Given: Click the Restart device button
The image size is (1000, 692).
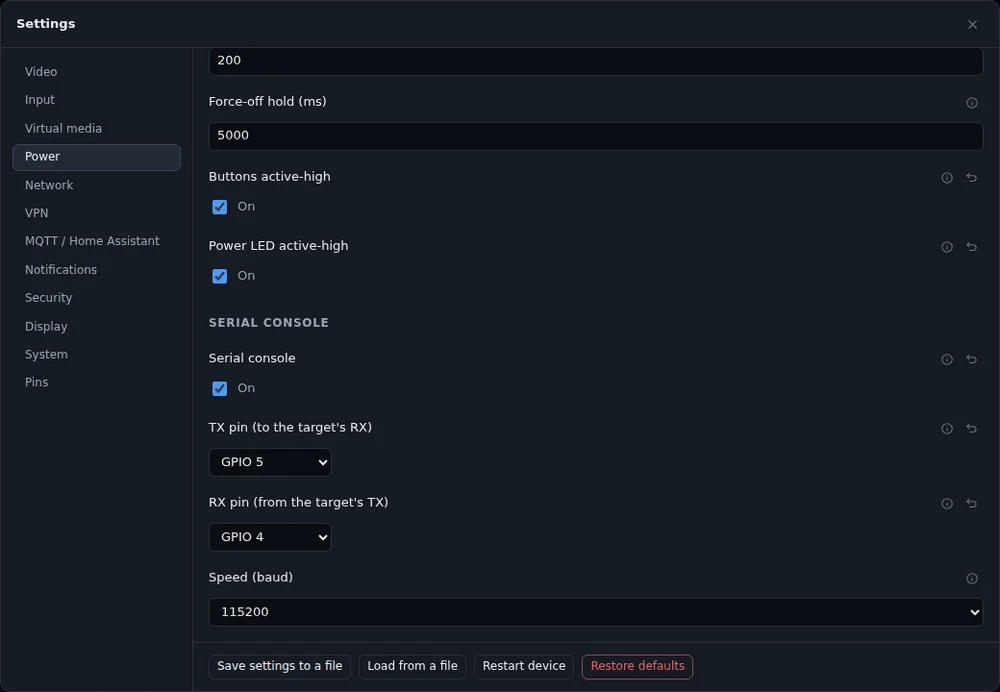Looking at the screenshot, I should tap(524, 666).
